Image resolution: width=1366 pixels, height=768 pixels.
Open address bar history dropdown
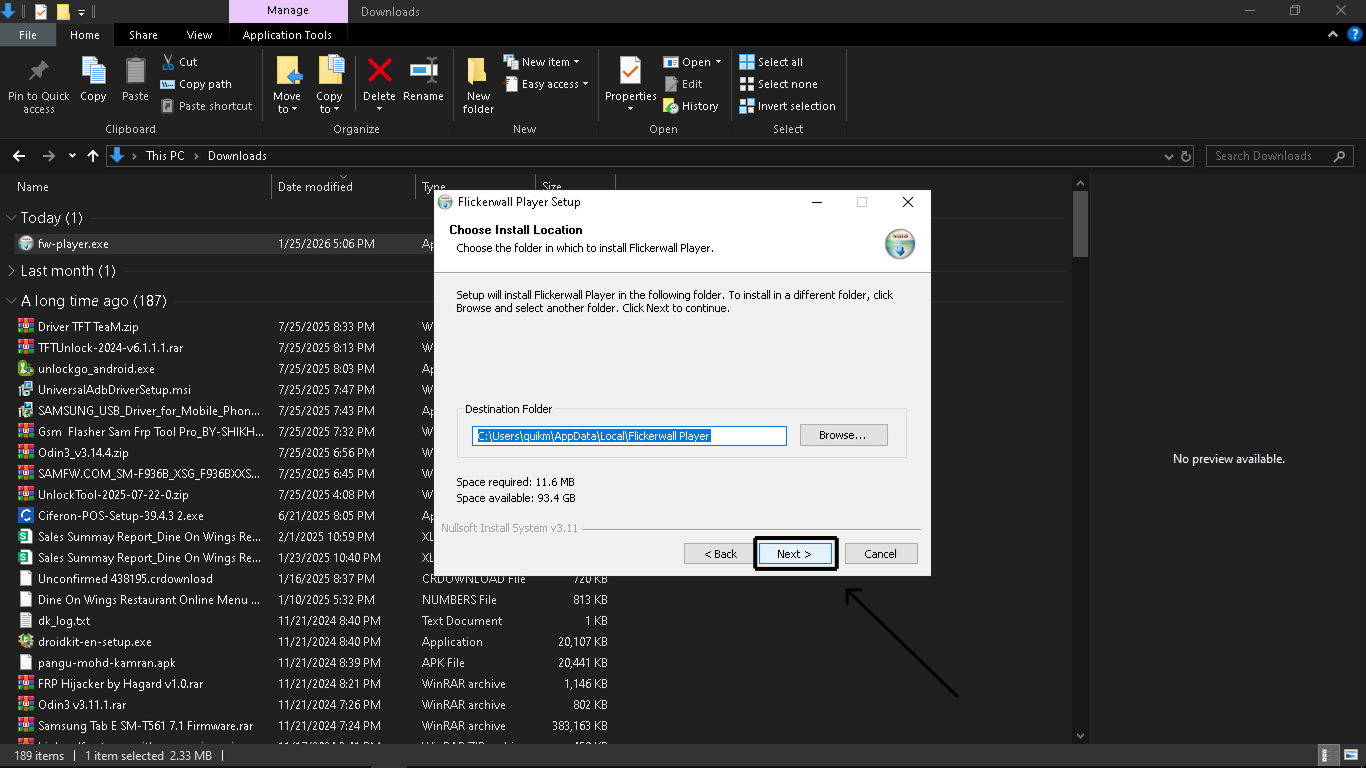(x=1169, y=156)
